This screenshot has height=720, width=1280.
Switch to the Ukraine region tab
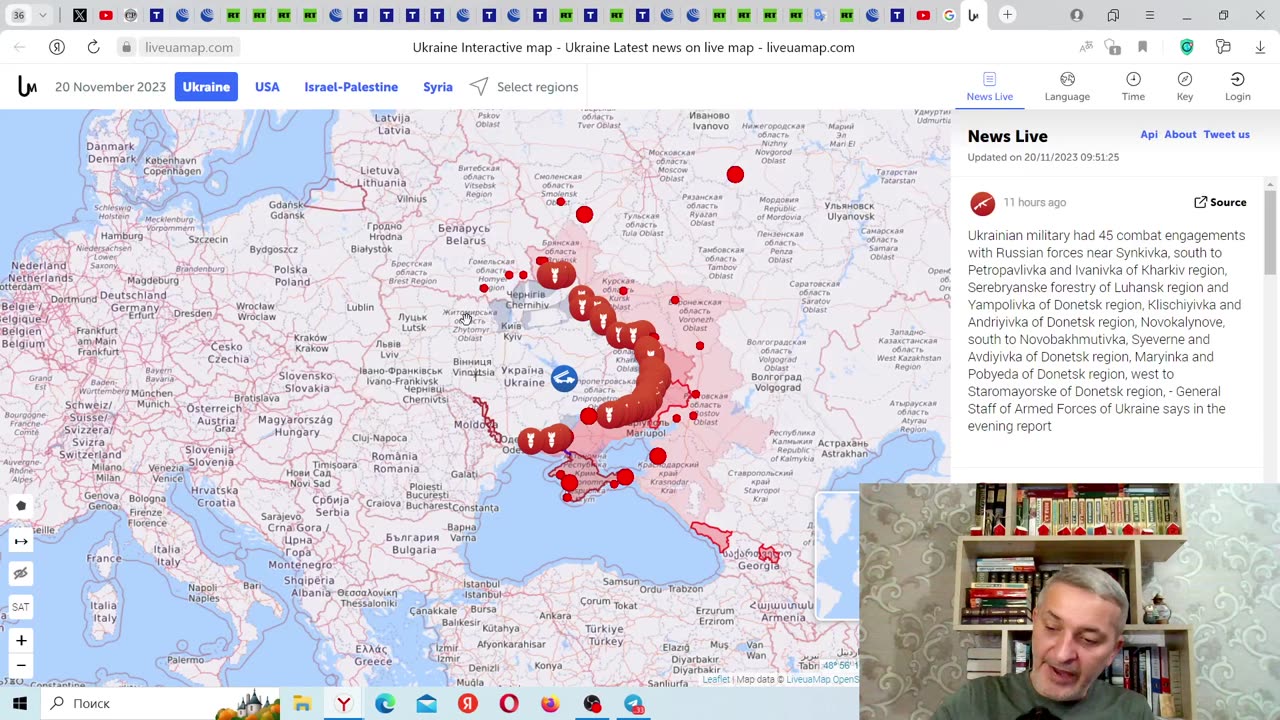coord(206,87)
